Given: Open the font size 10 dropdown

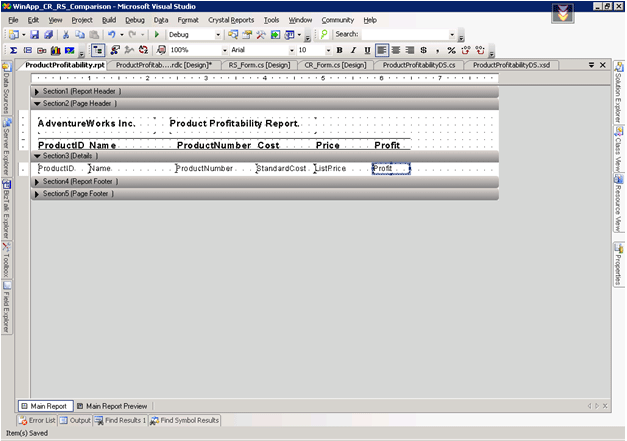Looking at the screenshot, I should point(328,50).
